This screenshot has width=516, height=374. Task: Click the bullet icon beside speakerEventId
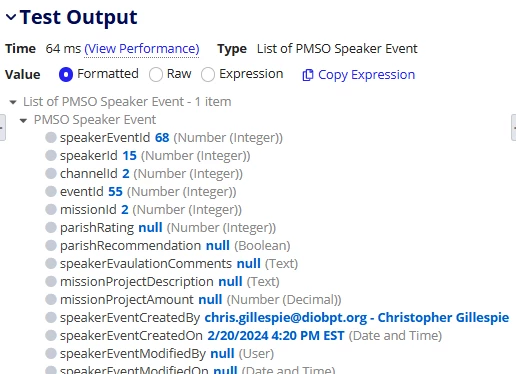point(51,137)
